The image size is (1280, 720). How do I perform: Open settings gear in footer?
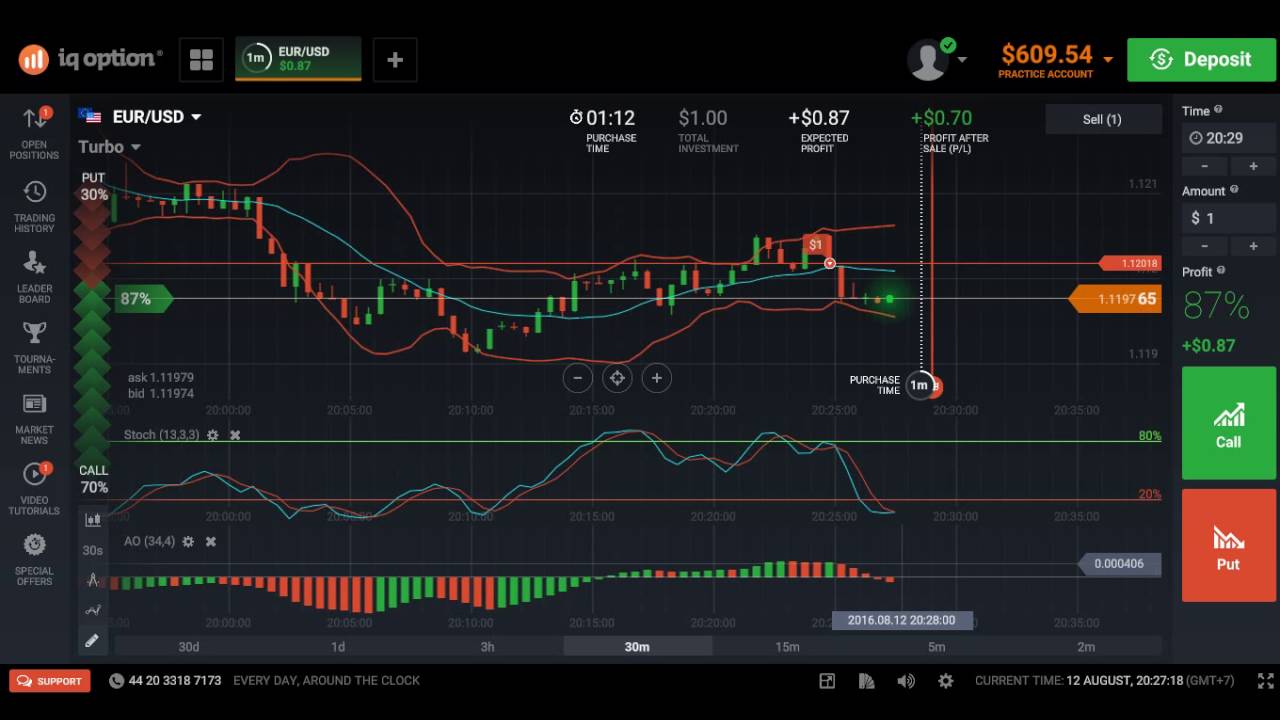(x=946, y=681)
